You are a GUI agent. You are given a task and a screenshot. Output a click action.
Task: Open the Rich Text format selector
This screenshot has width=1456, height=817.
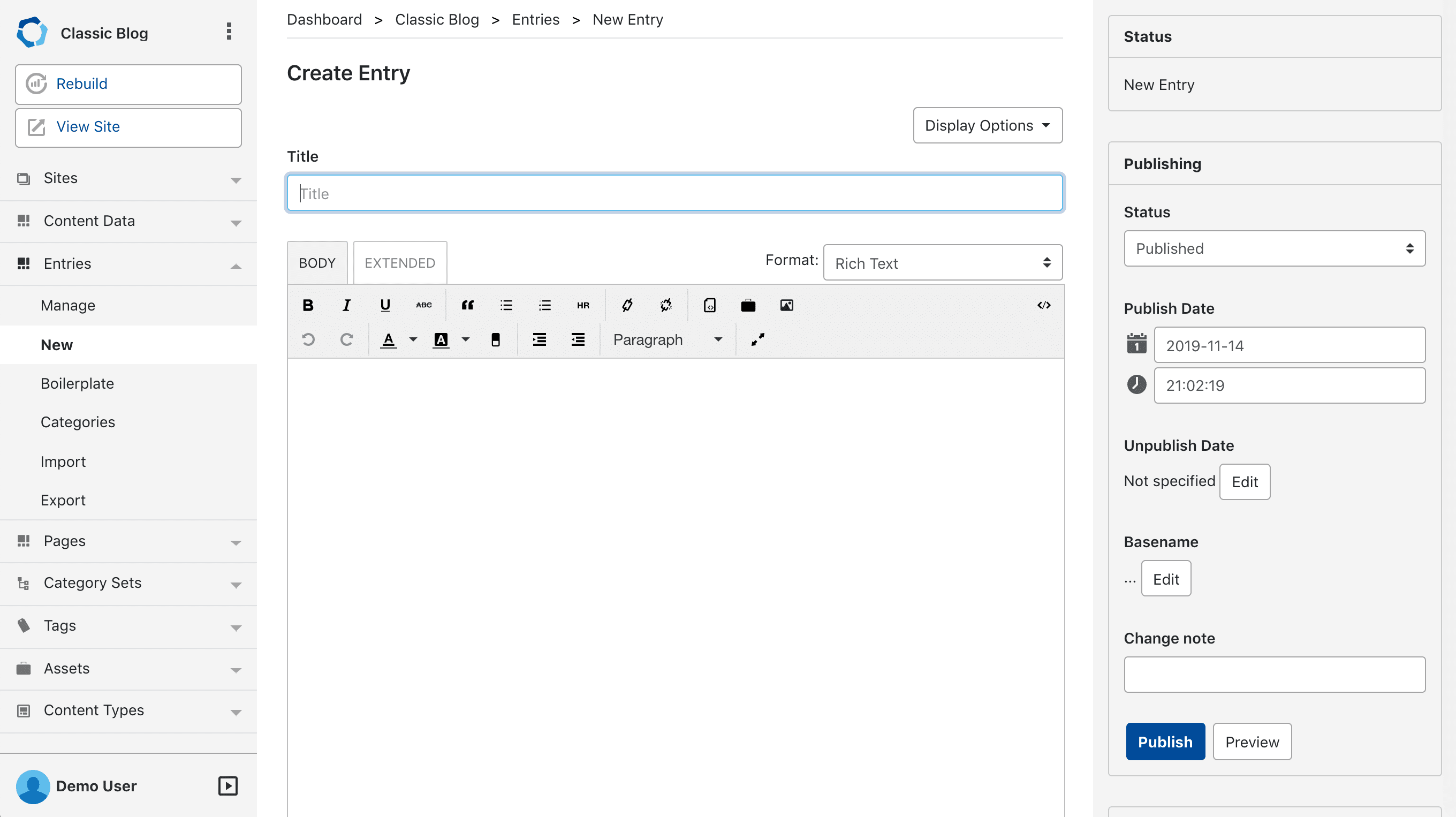pyautogui.click(x=942, y=263)
